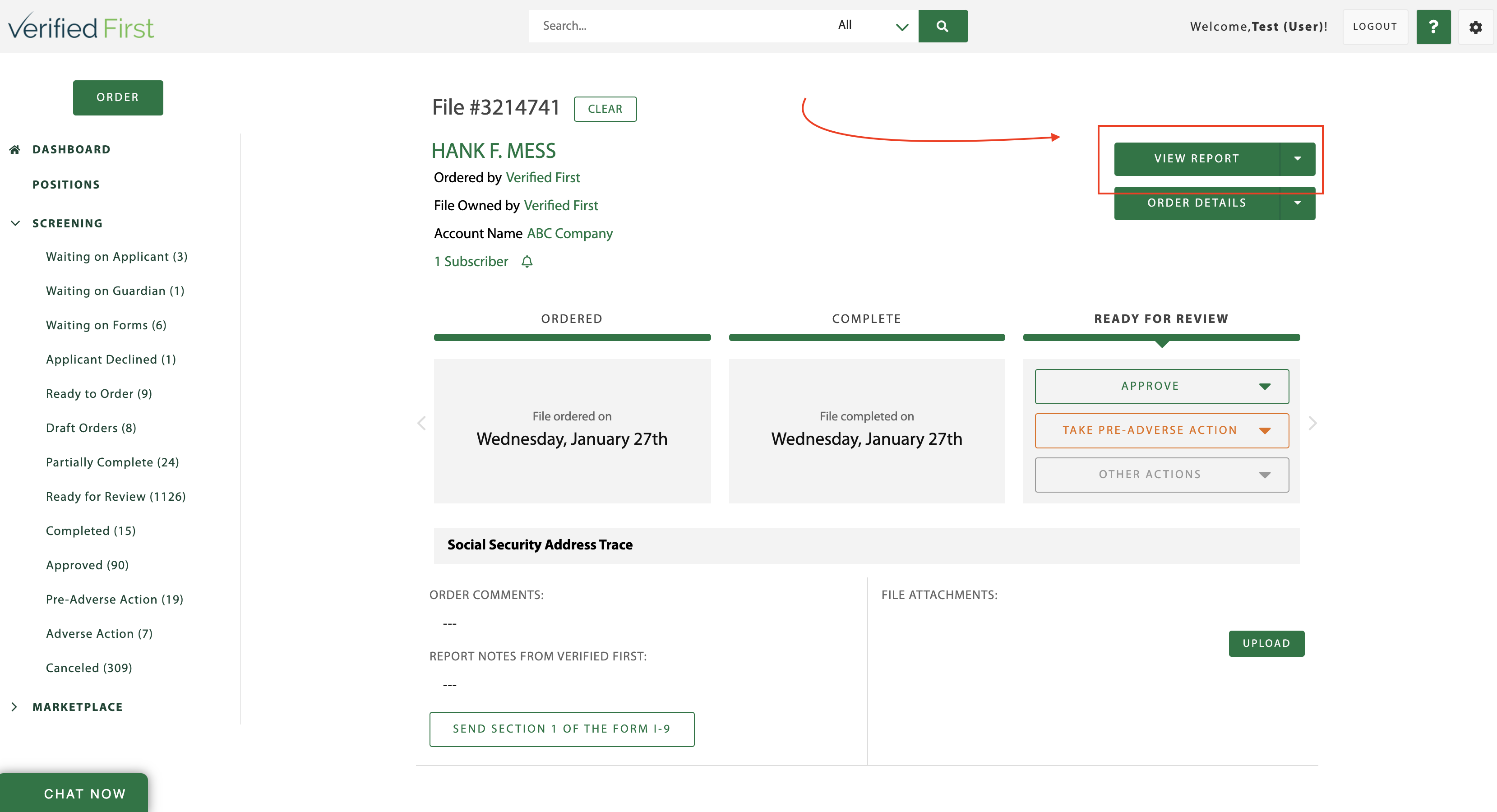This screenshot has height=812, width=1497.
Task: Select Applicant Declined (1)
Action: coord(111,359)
